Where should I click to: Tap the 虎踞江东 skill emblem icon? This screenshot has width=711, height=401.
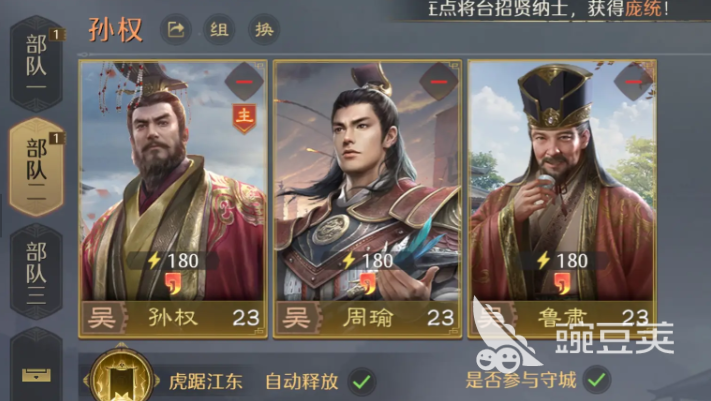(121, 378)
